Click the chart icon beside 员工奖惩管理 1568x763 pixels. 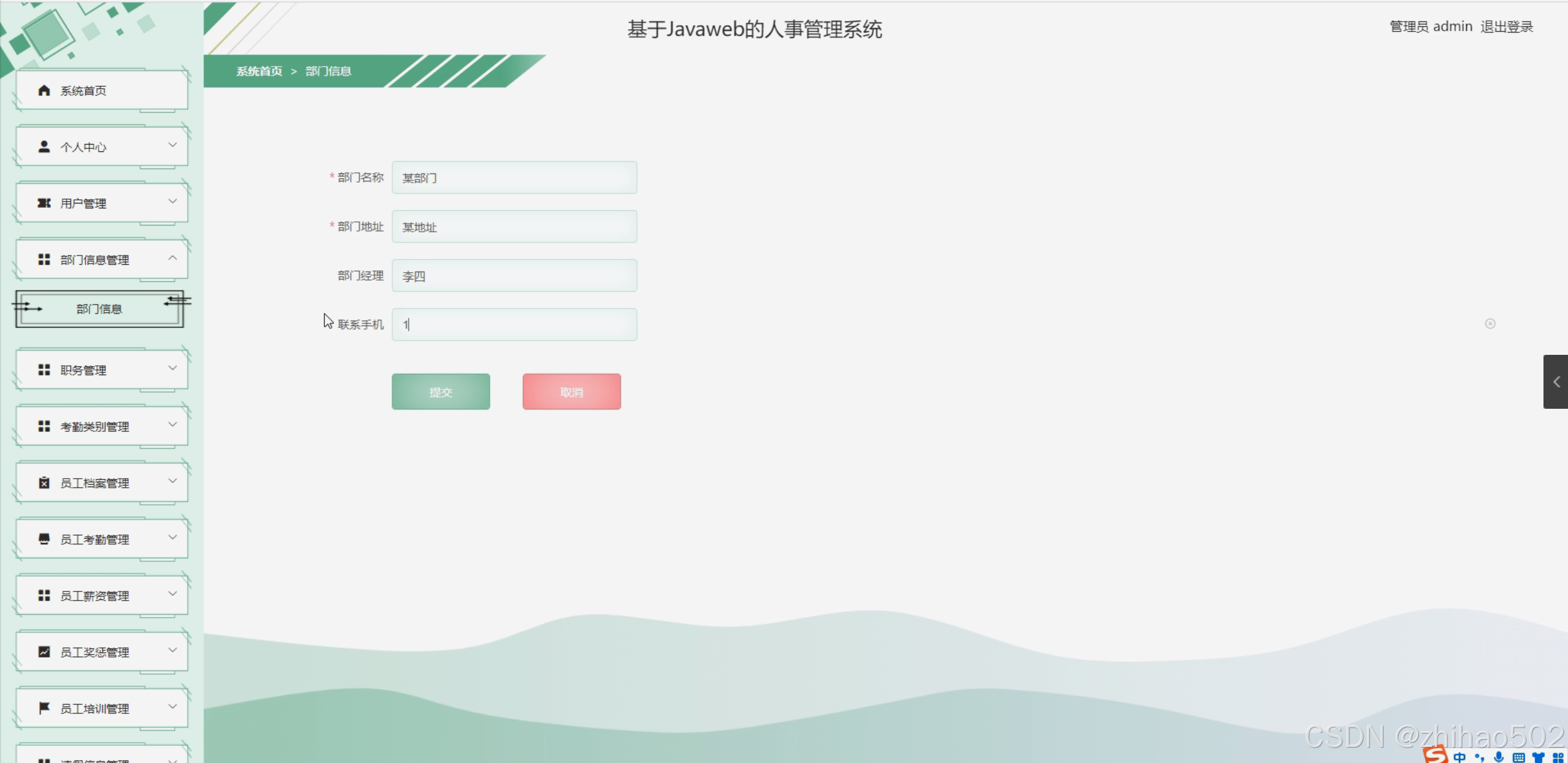point(44,652)
